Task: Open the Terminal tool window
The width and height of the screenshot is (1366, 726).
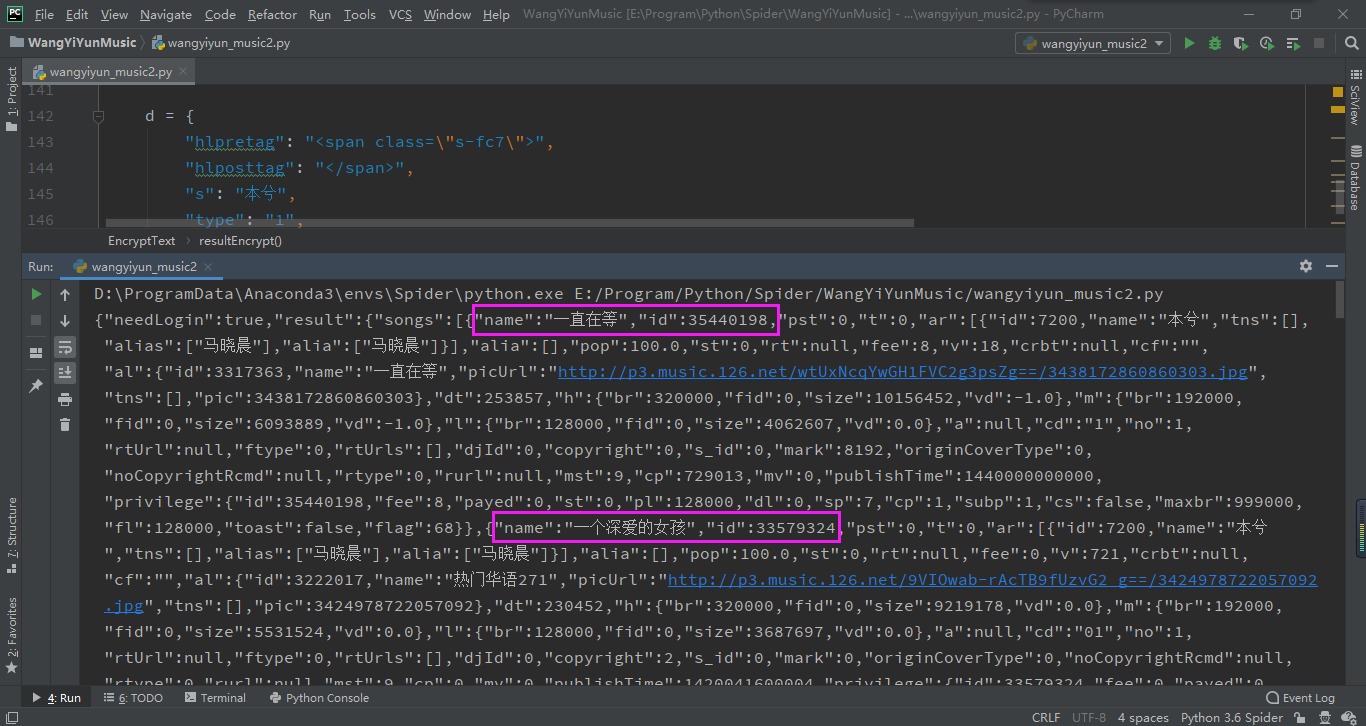Action: tap(214, 698)
